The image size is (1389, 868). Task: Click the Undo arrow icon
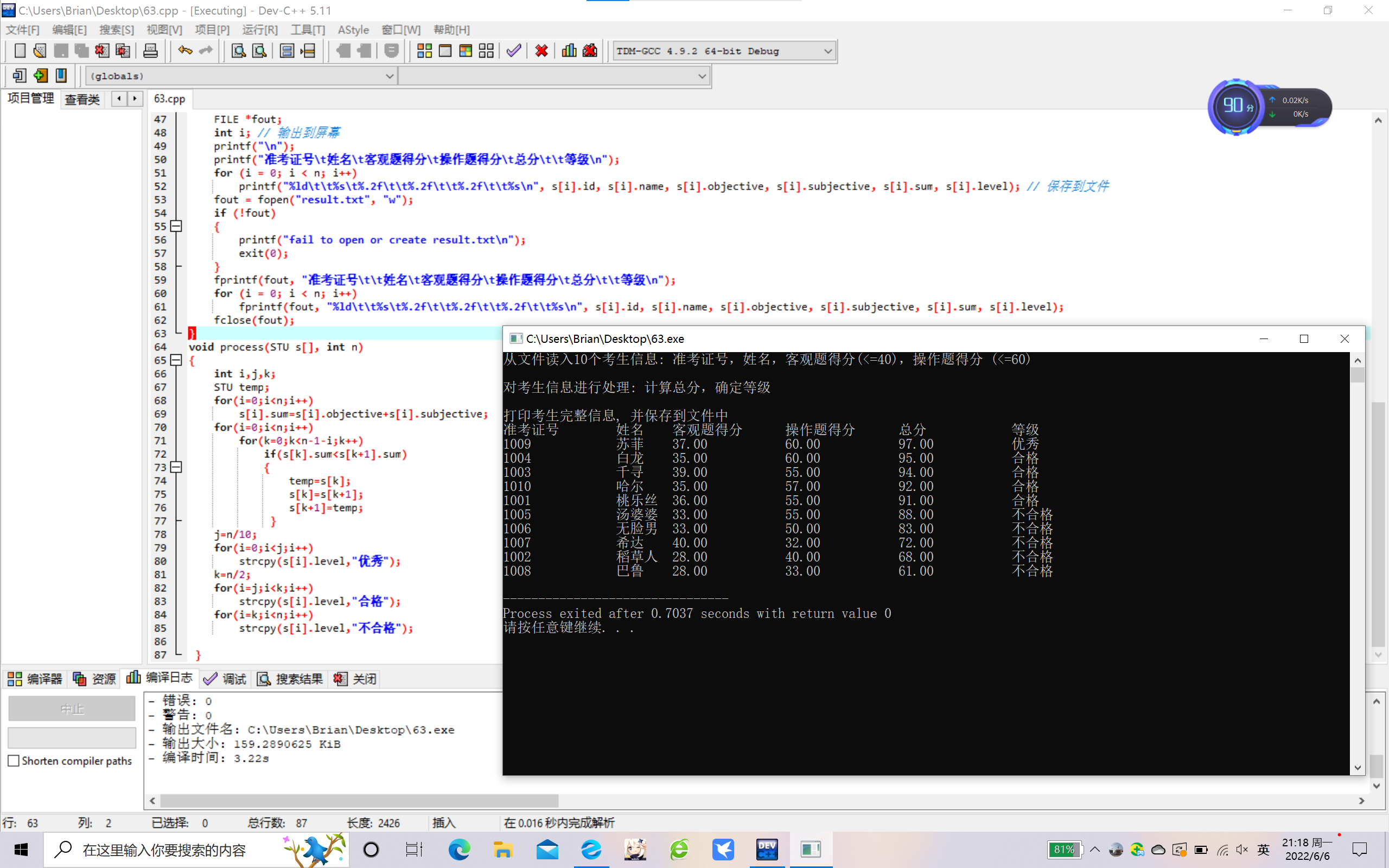[185, 51]
